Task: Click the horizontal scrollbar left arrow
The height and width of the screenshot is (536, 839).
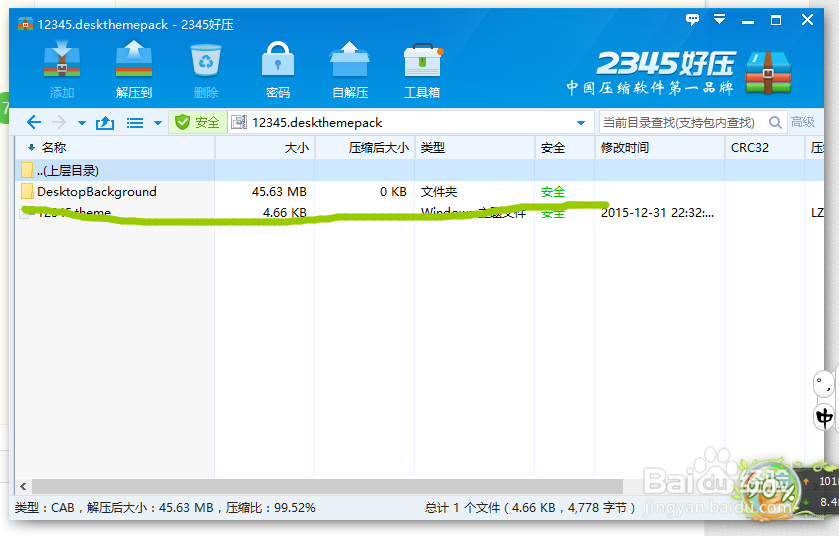Action: tap(23, 486)
